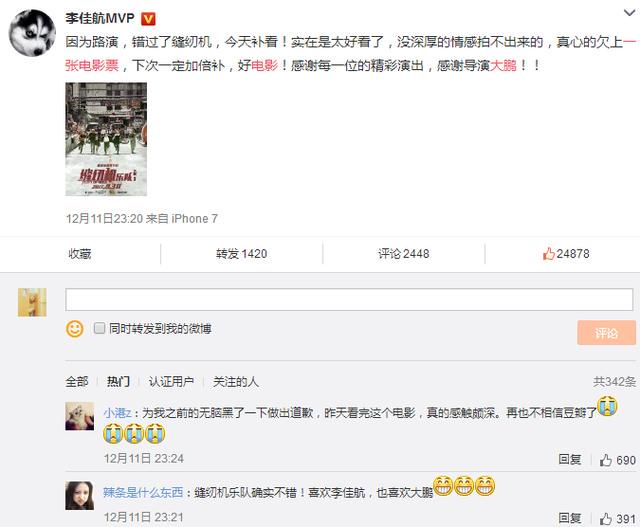Click the orange verified V badge
Viewport: 640px width, 527px height.
pyautogui.click(x=148, y=19)
